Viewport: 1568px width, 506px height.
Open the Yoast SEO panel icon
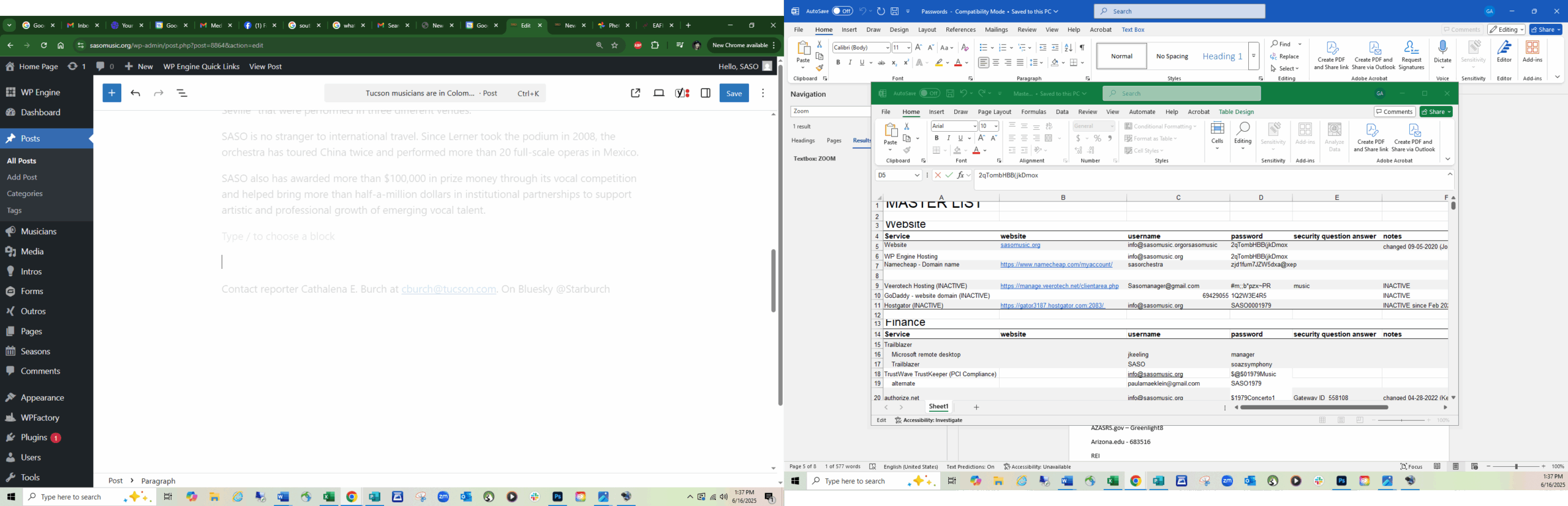[682, 93]
